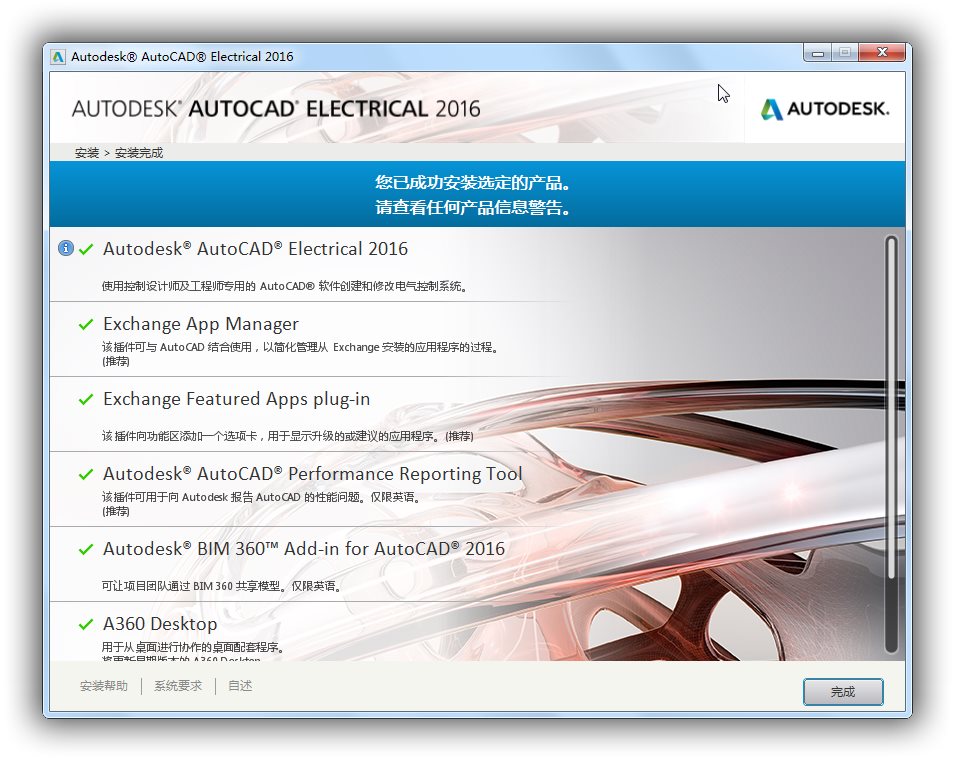This screenshot has width=955, height=761.
Task: Open the 安装帮助 link
Action: tap(104, 686)
